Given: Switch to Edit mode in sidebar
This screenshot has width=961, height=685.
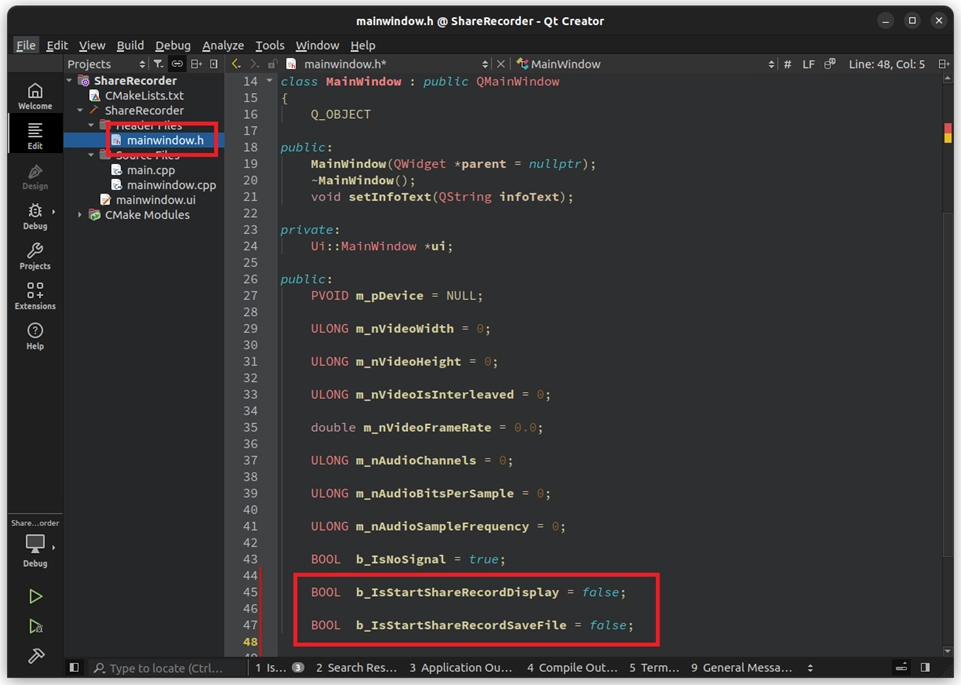Looking at the screenshot, I should click(35, 135).
